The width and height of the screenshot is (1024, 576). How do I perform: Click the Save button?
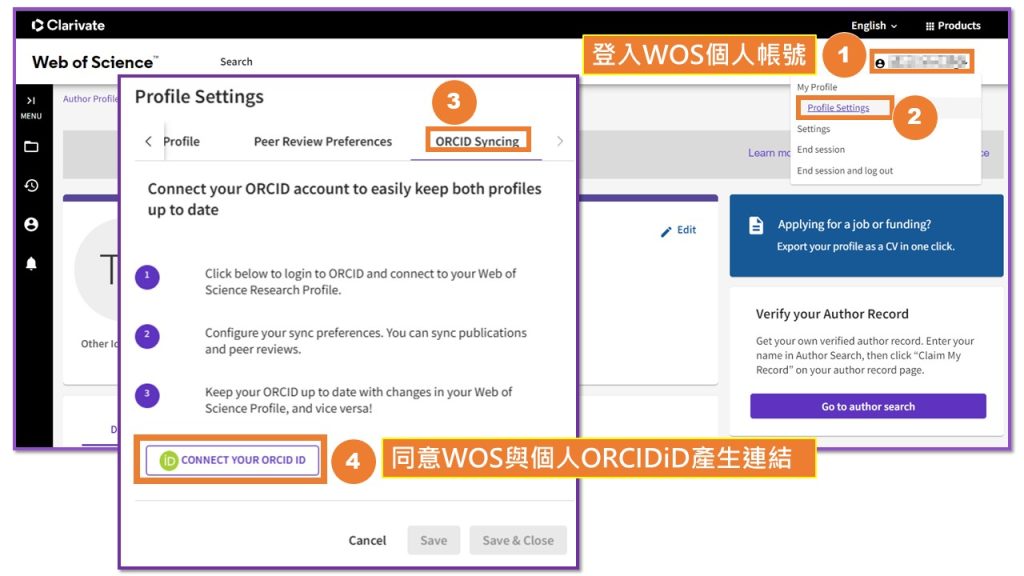(x=434, y=540)
